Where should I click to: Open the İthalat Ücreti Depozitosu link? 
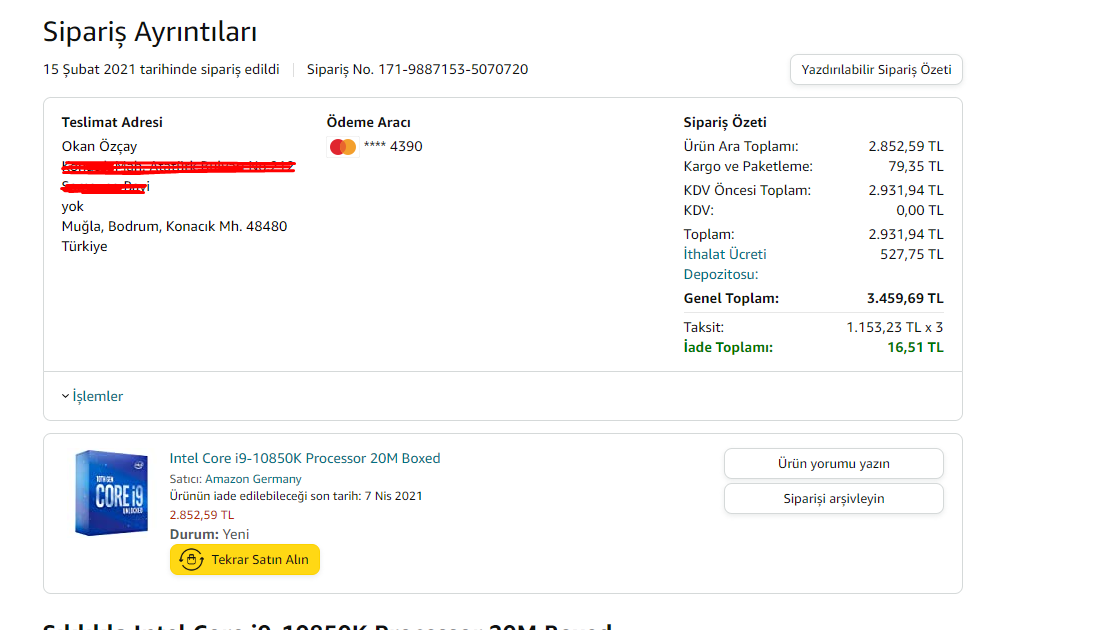(x=725, y=264)
